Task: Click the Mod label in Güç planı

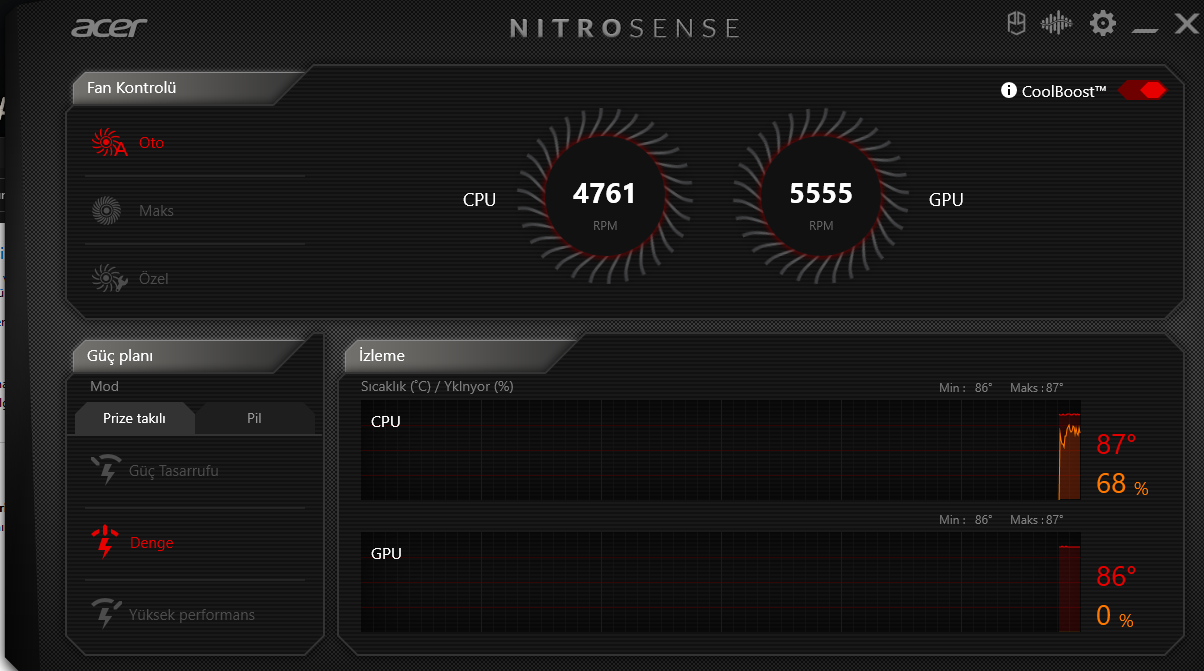Action: [x=104, y=386]
